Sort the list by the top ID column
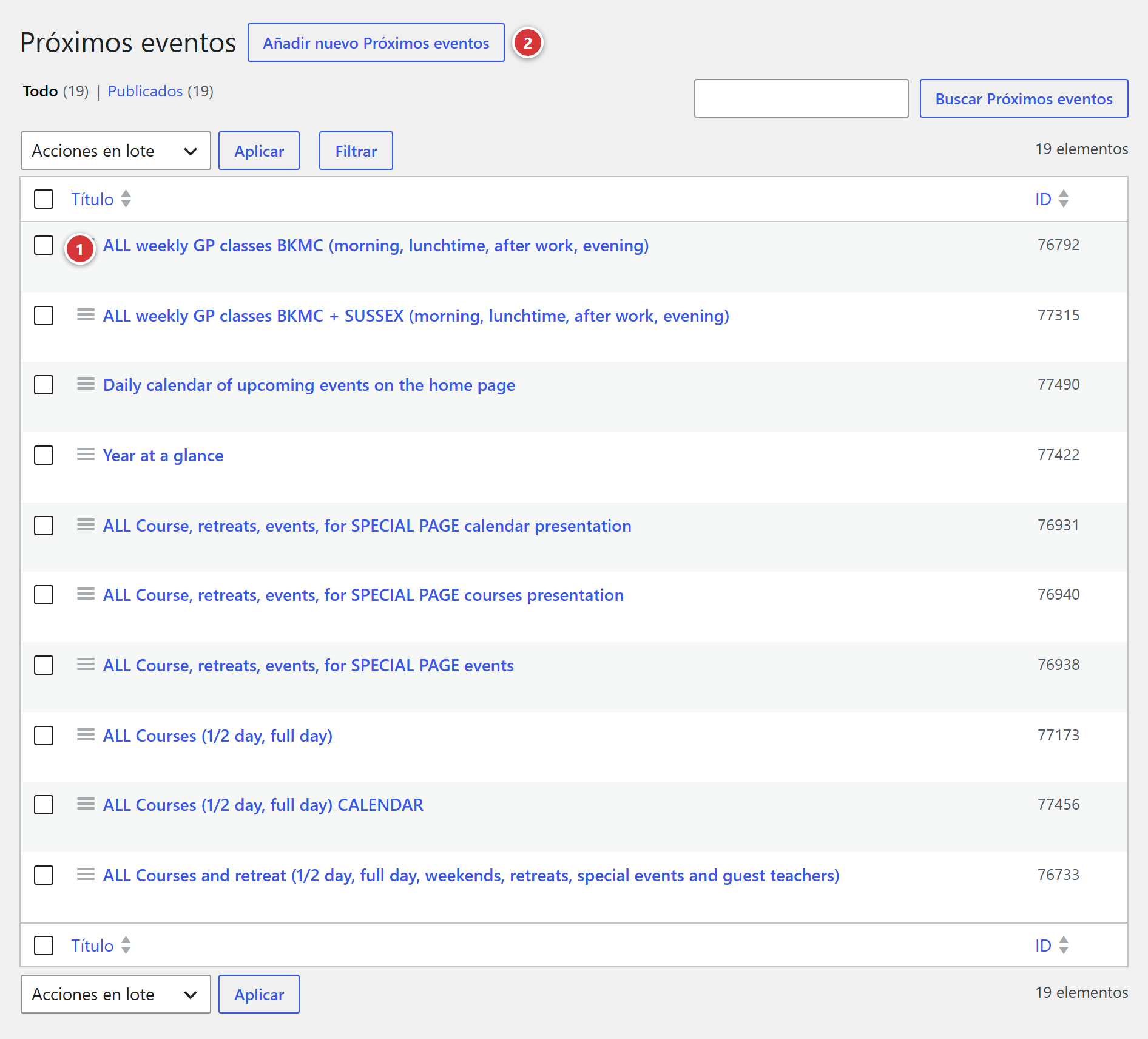The height and width of the screenshot is (1039, 1148). 1043,199
